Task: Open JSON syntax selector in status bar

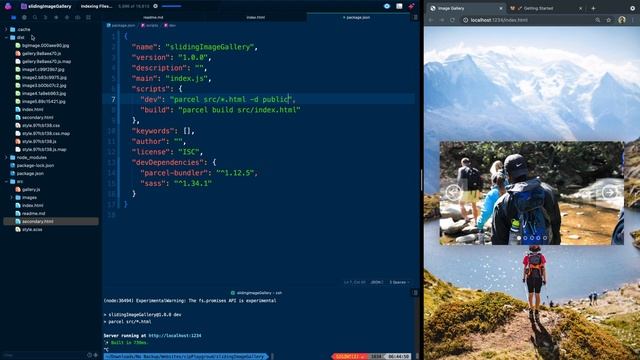Action: 376,282
